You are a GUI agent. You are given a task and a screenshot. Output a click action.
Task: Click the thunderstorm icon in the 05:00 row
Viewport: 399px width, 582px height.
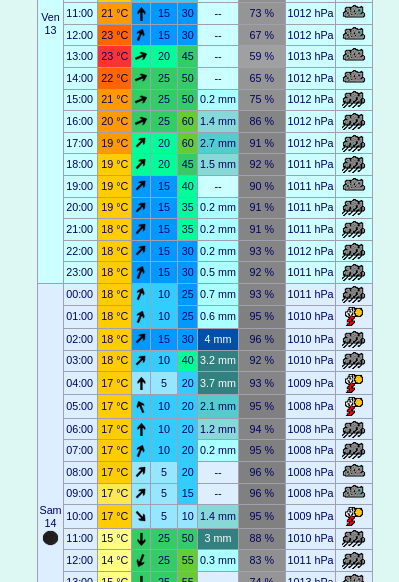pyautogui.click(x=354, y=406)
